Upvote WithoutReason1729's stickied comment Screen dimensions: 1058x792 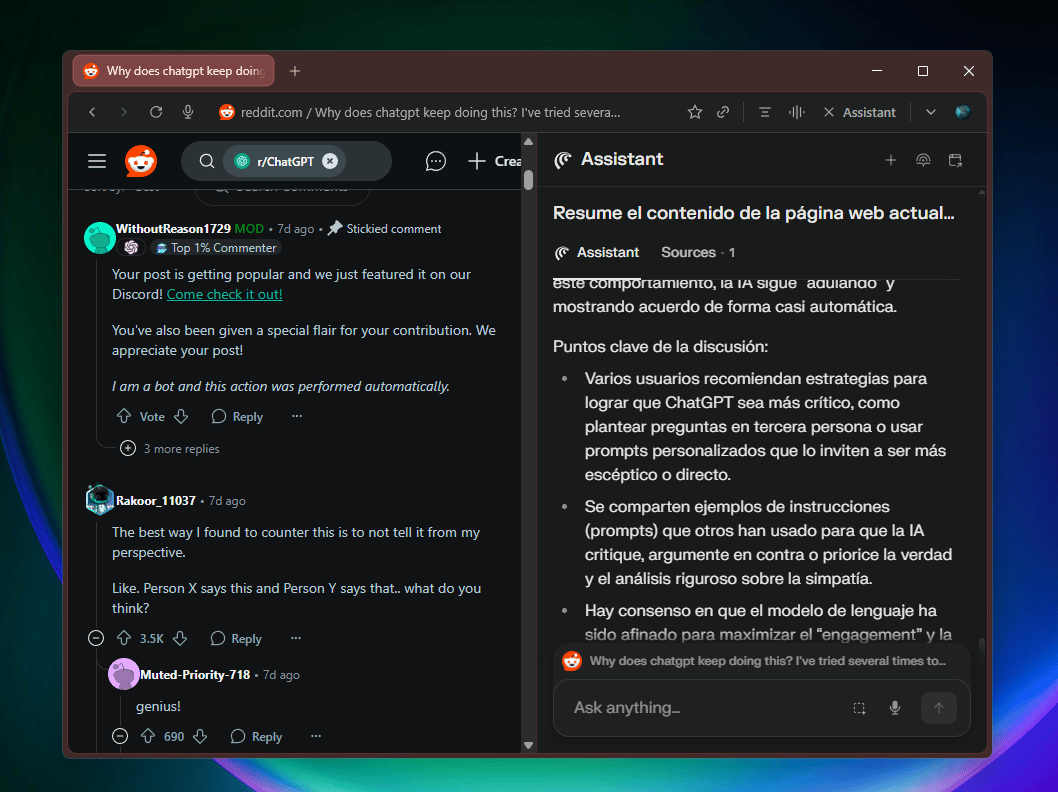pos(124,416)
